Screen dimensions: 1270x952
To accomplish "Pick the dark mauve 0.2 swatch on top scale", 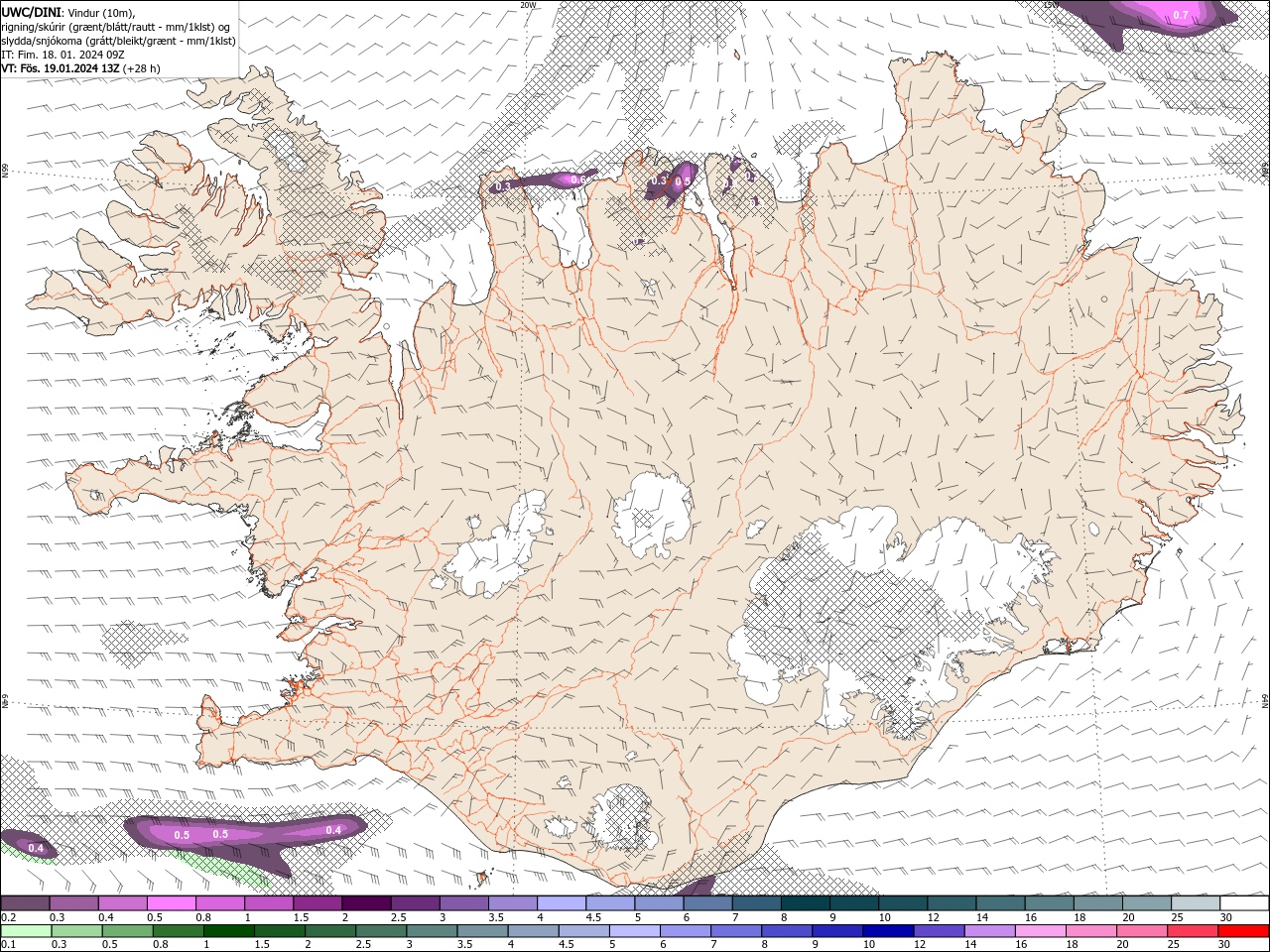I will click(x=25, y=903).
